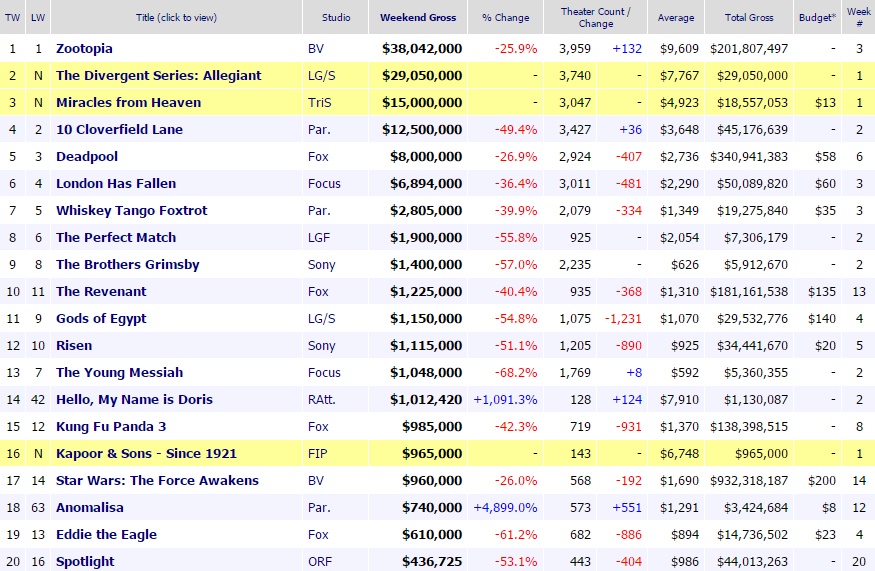View Whiskey Tango Foxtrot page

tap(132, 210)
